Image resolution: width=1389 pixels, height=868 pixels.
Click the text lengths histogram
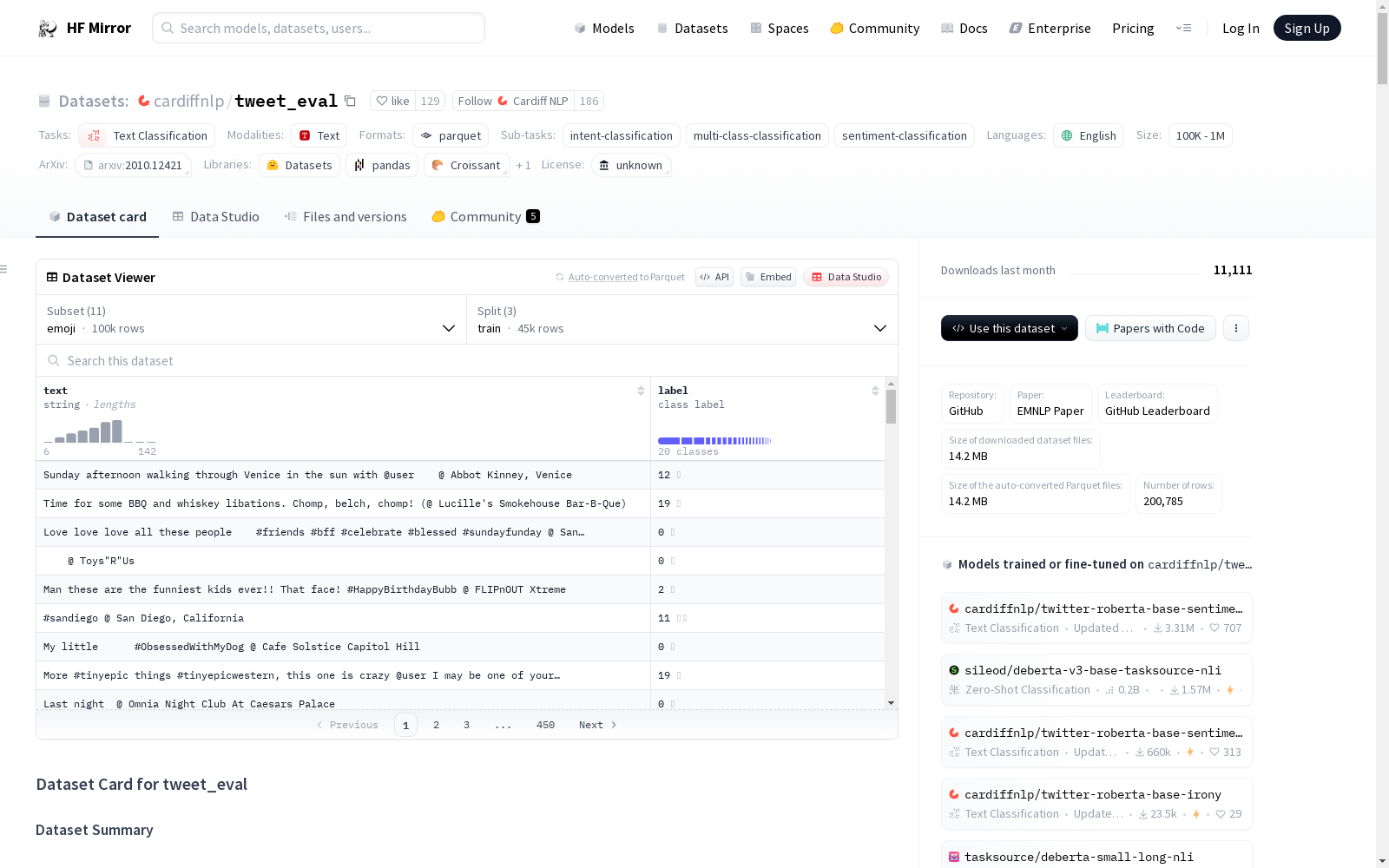pyautogui.click(x=100, y=431)
